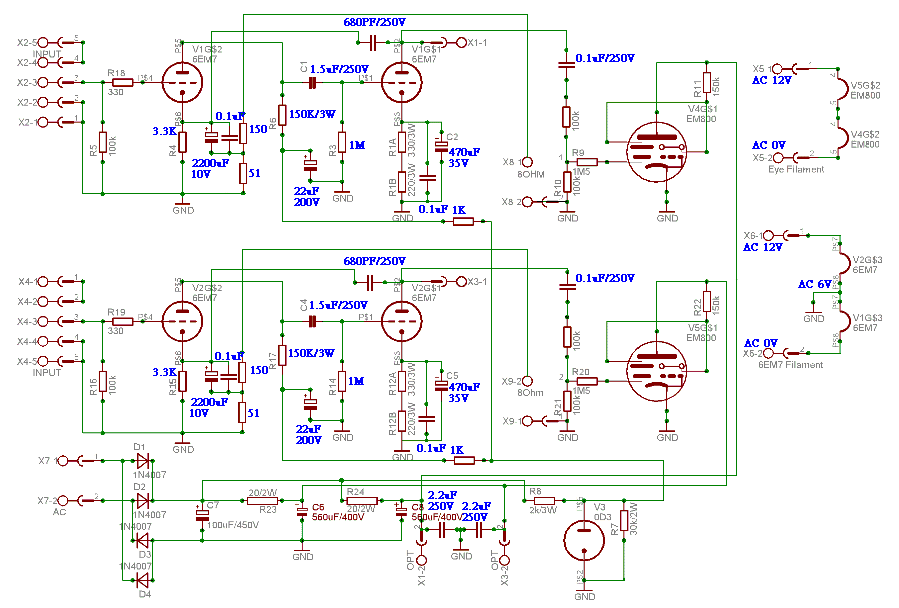Click the R19 330 ohm resistor
The width and height of the screenshot is (899, 608).
coord(122,322)
